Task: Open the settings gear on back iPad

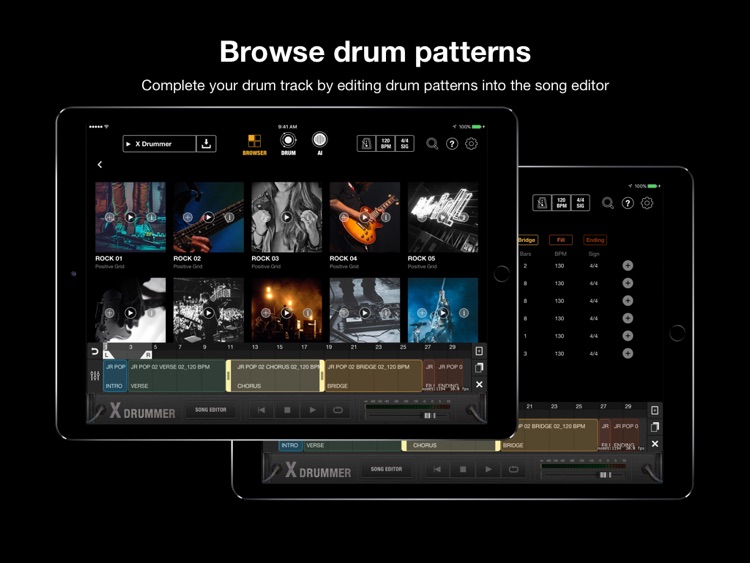Action: (x=647, y=203)
